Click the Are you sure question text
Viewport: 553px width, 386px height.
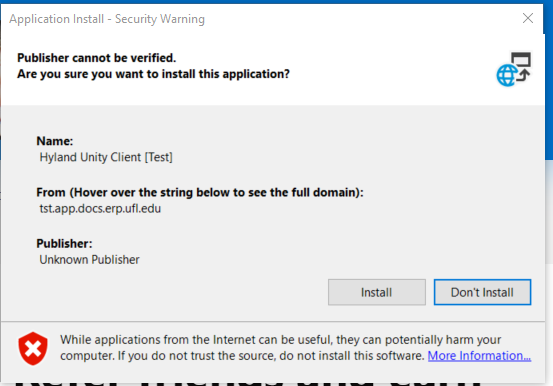coord(153,74)
